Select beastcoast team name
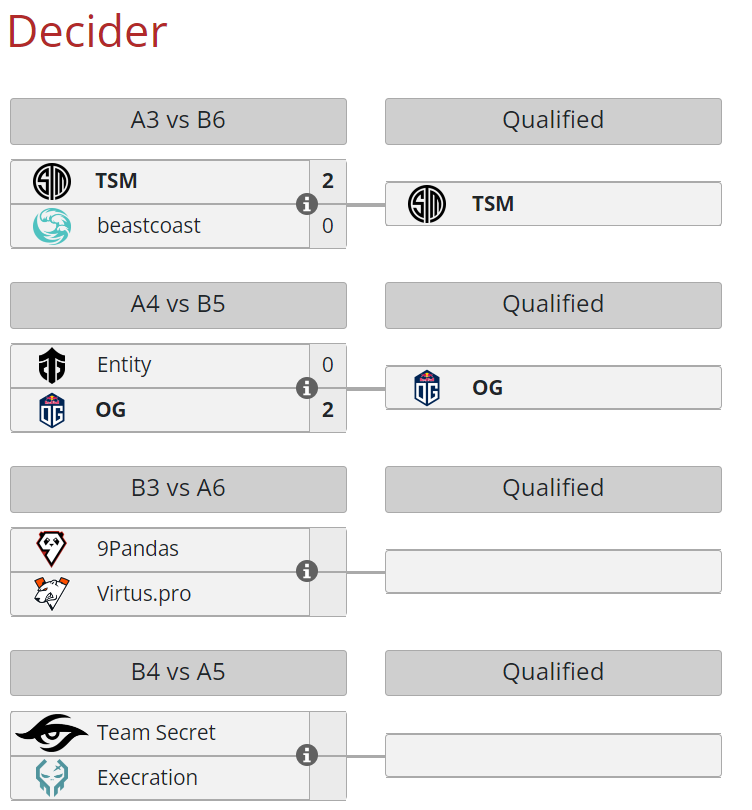This screenshot has height=810, width=752. click(x=149, y=226)
